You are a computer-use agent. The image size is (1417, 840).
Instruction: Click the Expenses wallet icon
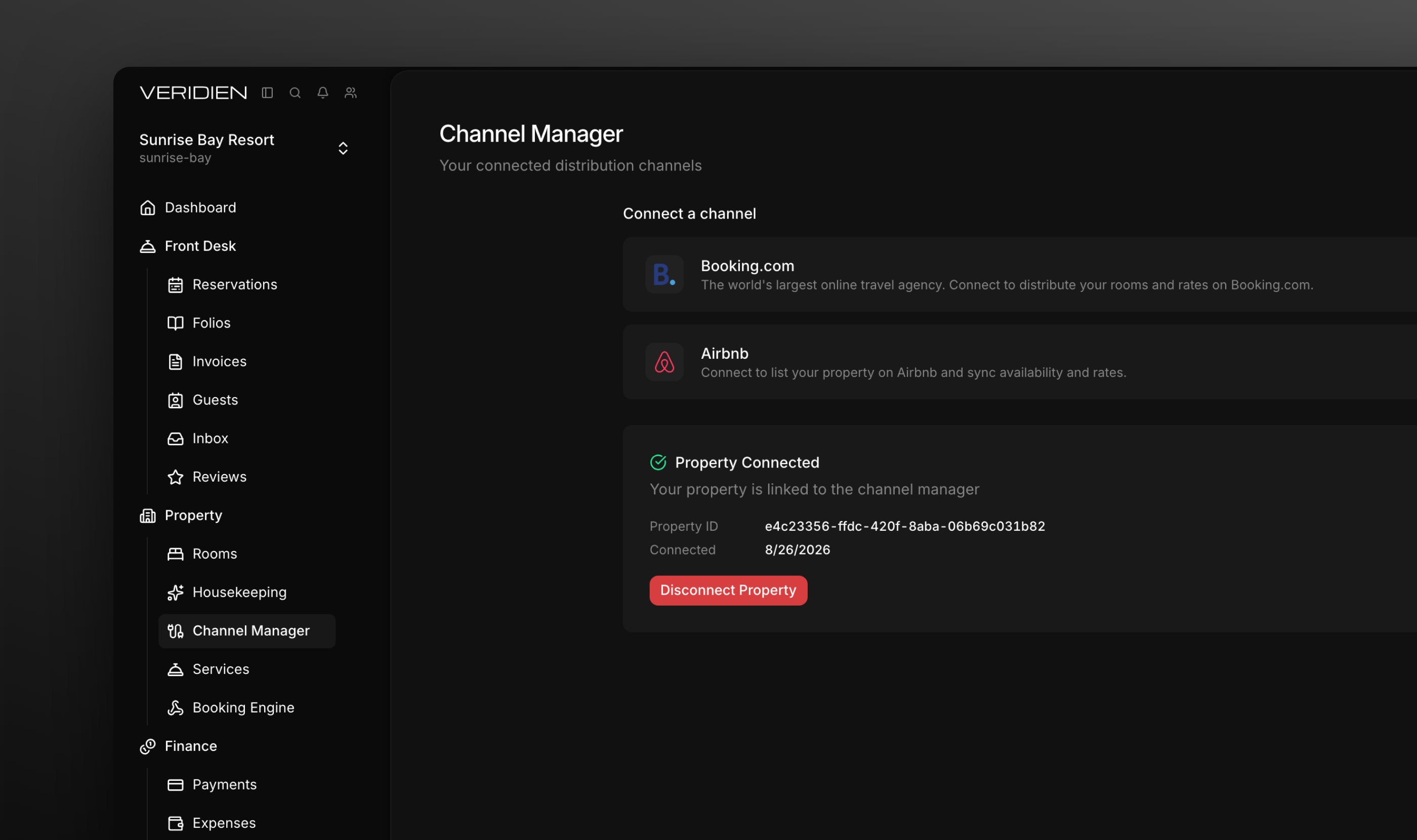pos(176,823)
